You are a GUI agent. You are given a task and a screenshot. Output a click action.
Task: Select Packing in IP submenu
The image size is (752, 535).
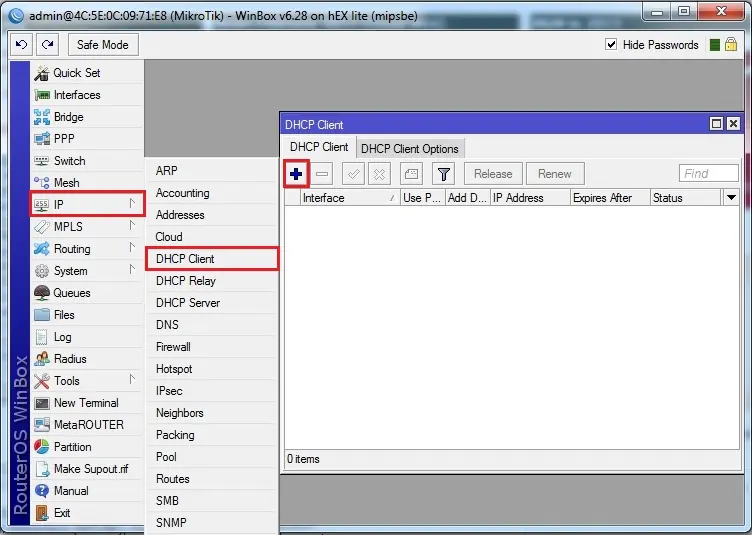[212, 435]
